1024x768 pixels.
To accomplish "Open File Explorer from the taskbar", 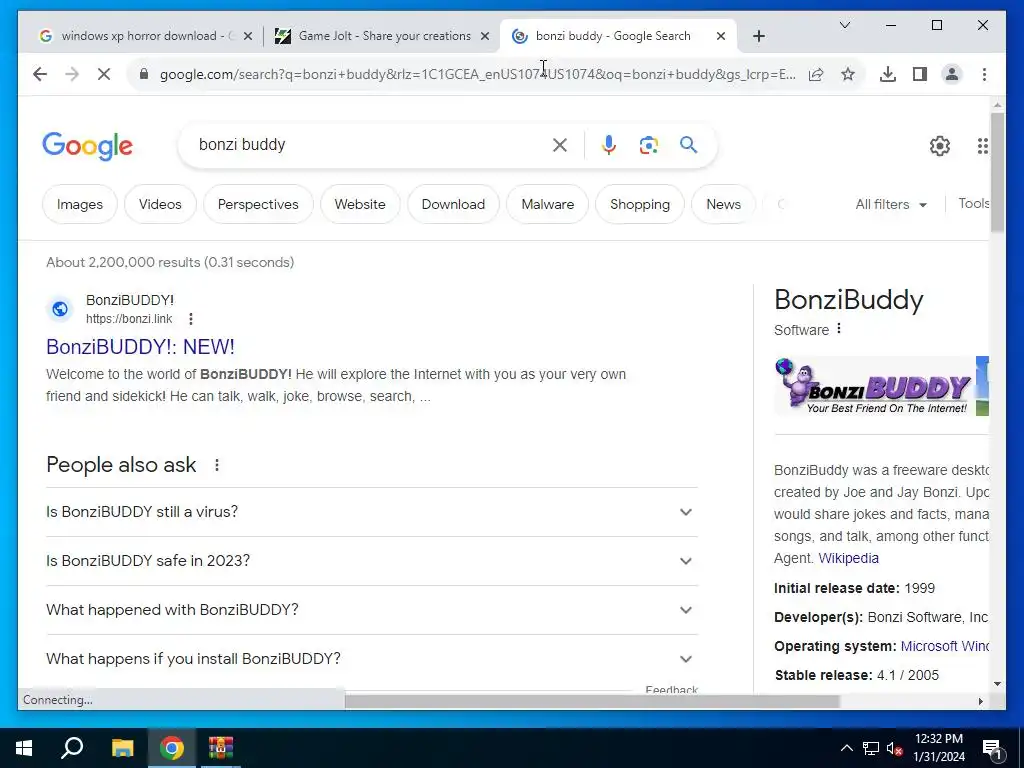I will pos(122,748).
